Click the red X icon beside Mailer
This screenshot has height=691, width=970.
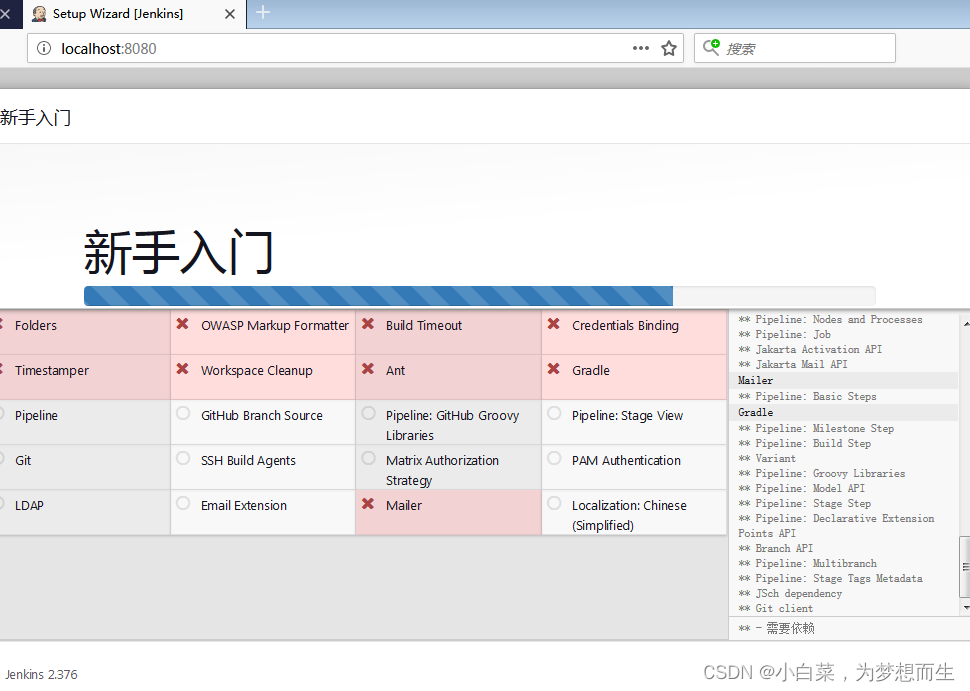pos(368,504)
